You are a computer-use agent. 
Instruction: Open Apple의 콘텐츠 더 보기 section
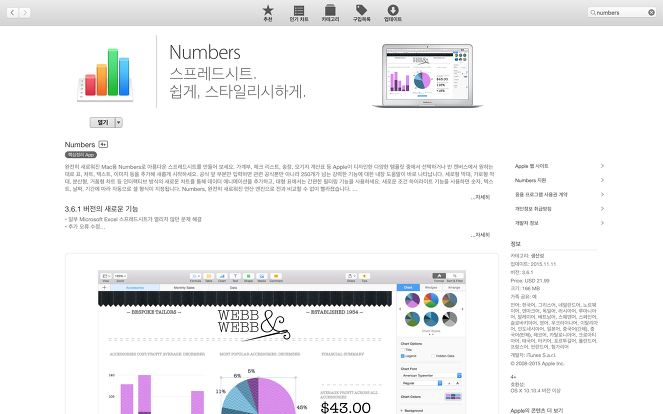(537, 410)
